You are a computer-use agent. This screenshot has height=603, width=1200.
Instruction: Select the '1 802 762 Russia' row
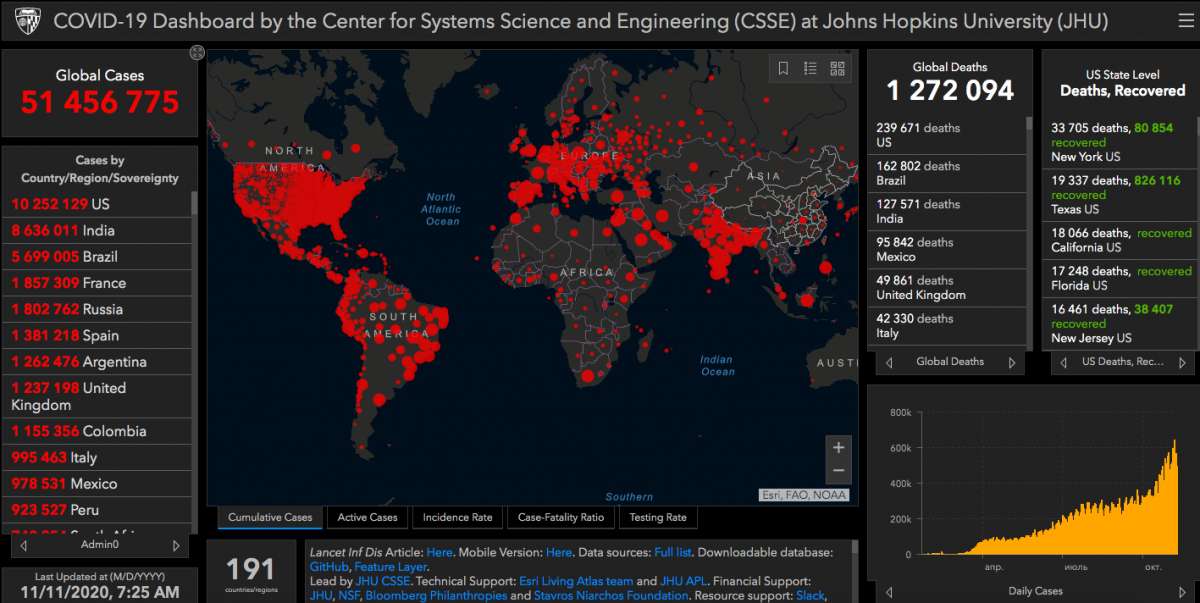[x=97, y=309]
